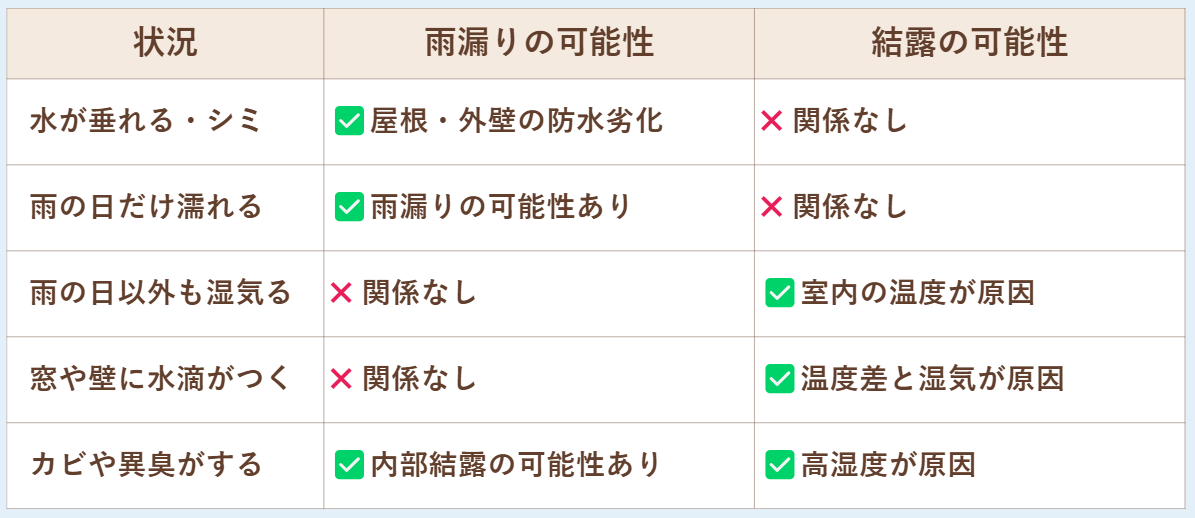Screen dimensions: 1195x518
Task: Click the 水が垂れる・シミ row label
Action: point(146,122)
